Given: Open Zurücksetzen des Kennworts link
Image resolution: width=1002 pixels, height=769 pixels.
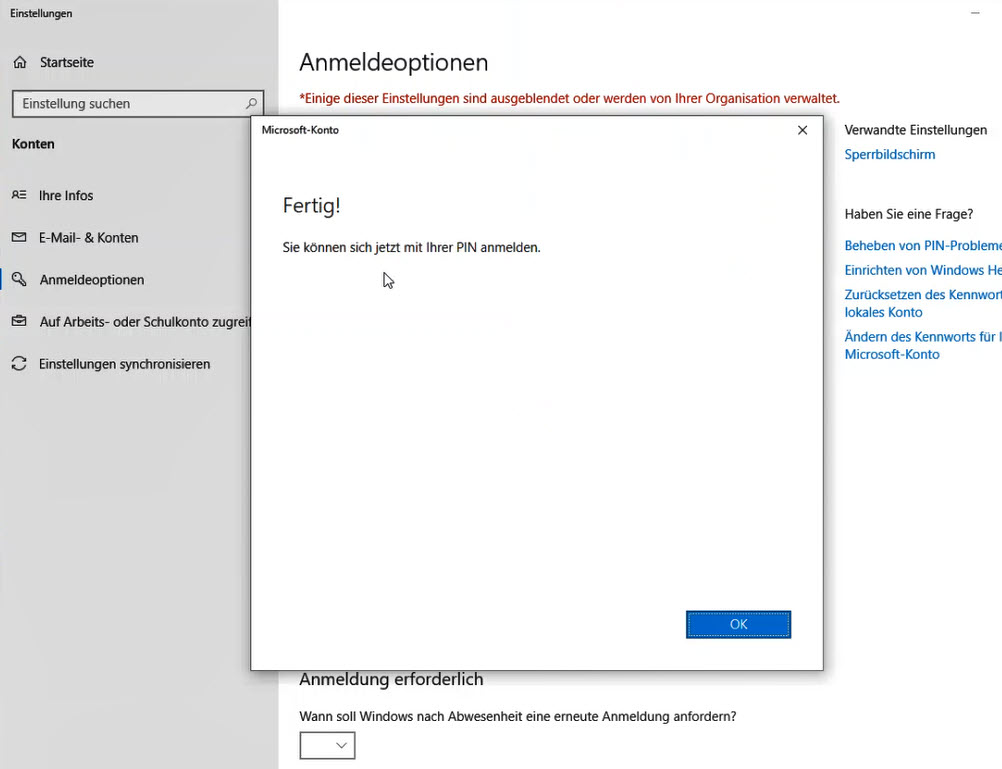Looking at the screenshot, I should pyautogui.click(x=923, y=303).
